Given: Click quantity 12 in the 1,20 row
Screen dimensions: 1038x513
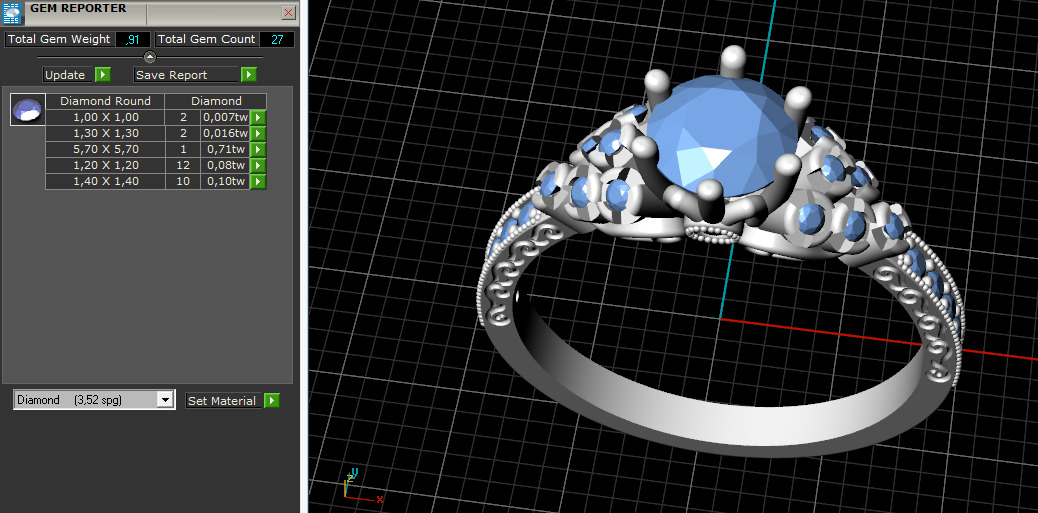Looking at the screenshot, I should tap(183, 165).
